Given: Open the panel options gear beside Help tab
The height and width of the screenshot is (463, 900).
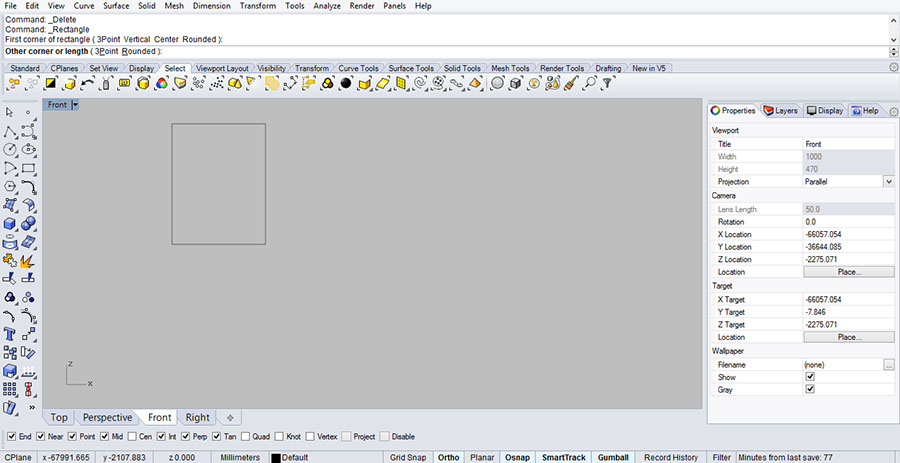Looking at the screenshot, I should tap(893, 111).
